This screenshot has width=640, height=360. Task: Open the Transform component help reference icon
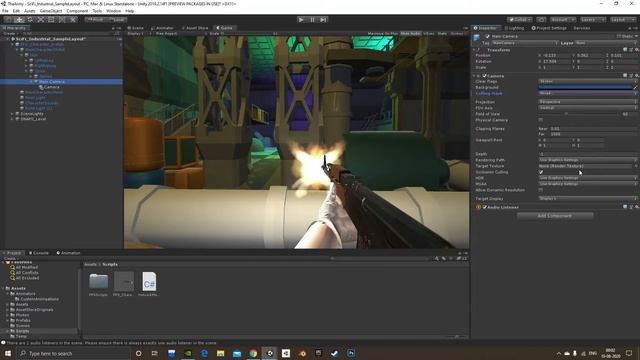coord(625,50)
